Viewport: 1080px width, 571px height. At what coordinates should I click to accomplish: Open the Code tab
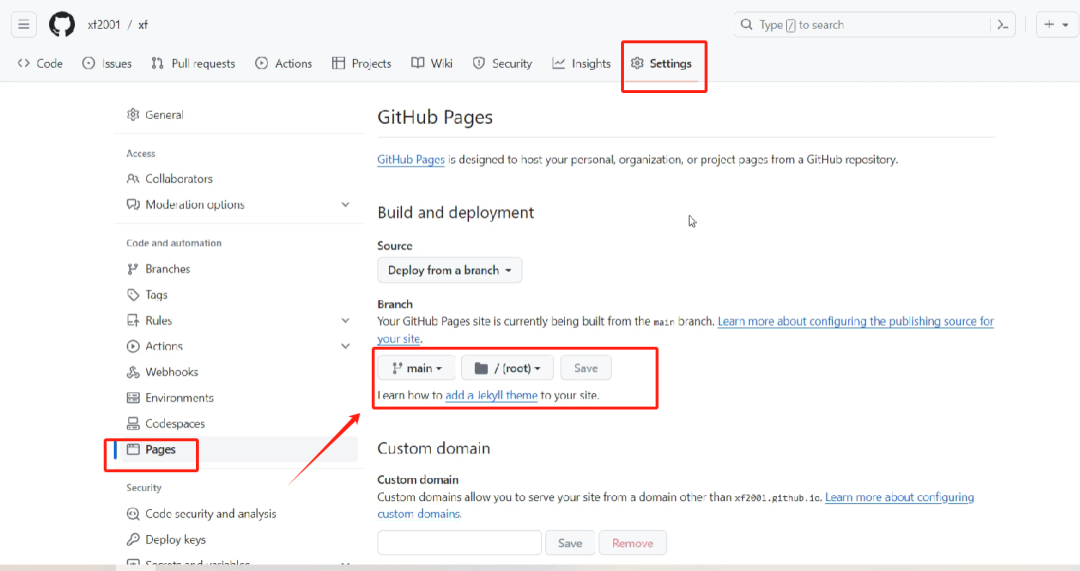[x=40, y=63]
